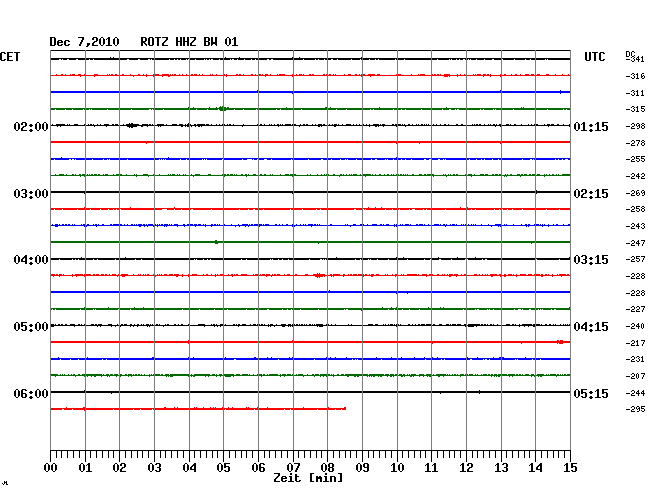Viewport: 650px width, 494px height.
Task: Click the end point of the last red trace
Action: (345, 409)
